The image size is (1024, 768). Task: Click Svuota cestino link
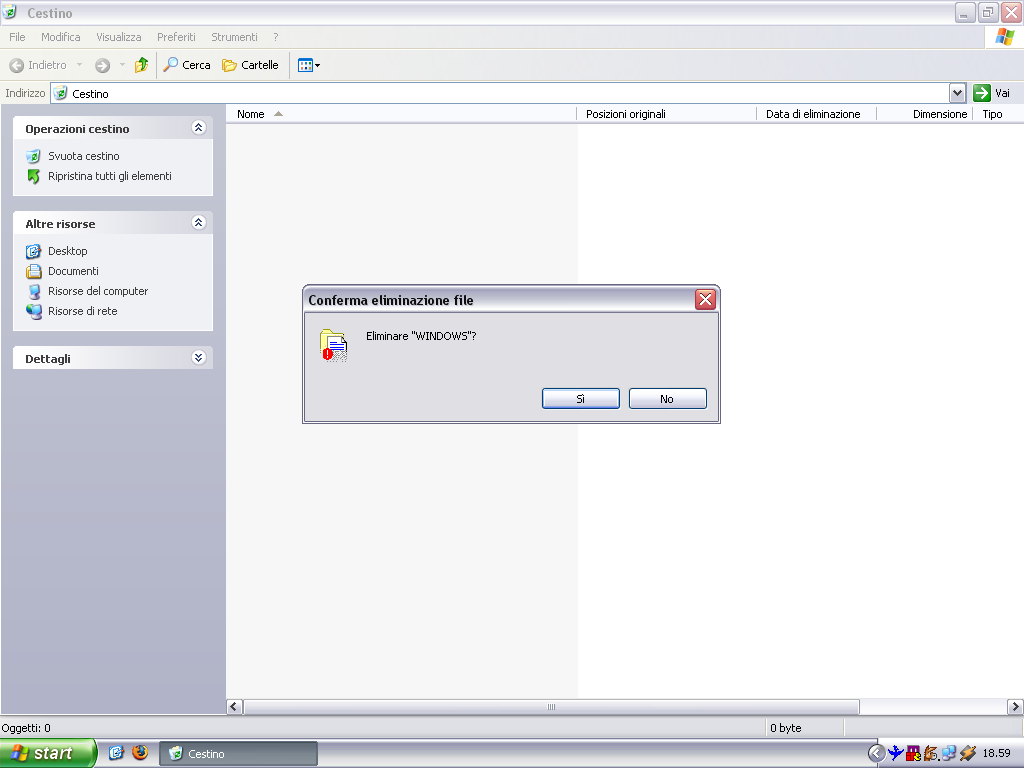pos(84,156)
